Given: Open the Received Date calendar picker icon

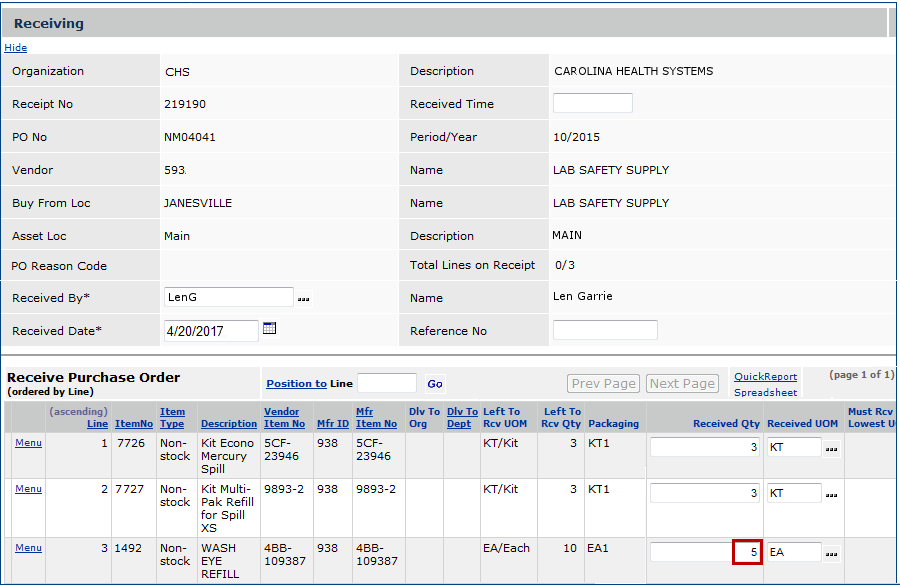Looking at the screenshot, I should [x=269, y=328].
